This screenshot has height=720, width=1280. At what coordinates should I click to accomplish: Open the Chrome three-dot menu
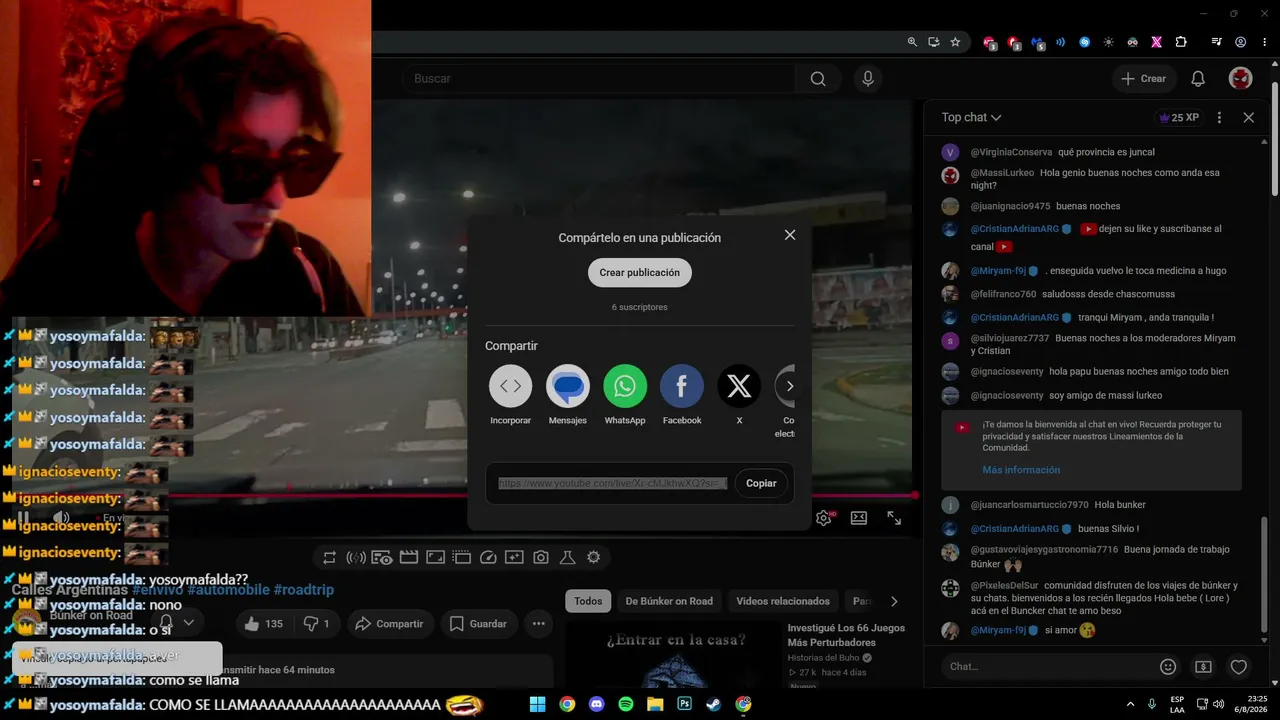[1264, 42]
